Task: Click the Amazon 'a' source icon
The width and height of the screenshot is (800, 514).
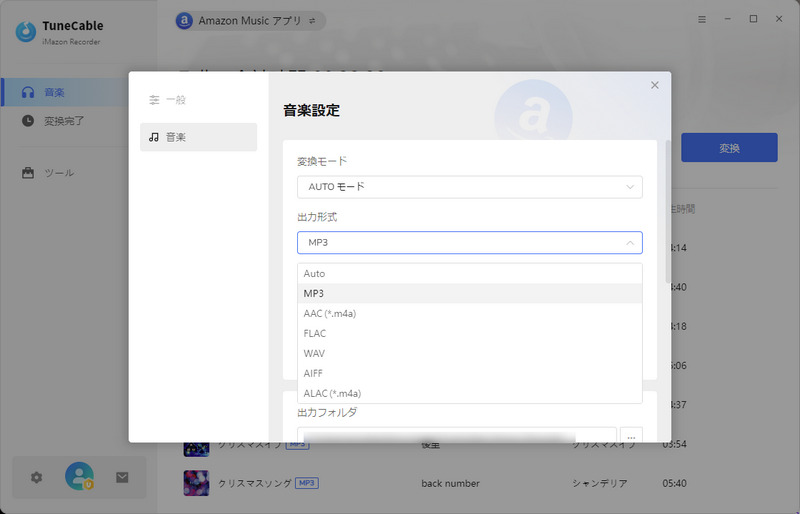Action: pos(184,21)
